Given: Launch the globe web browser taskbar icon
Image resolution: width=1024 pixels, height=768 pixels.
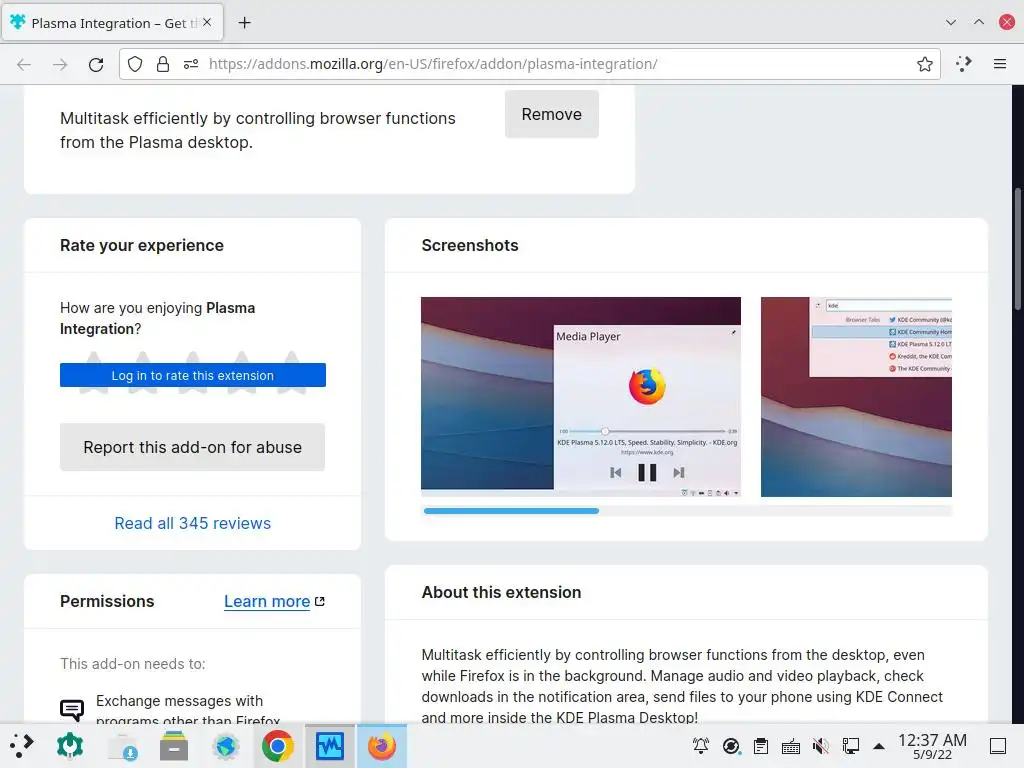Looking at the screenshot, I should click(226, 746).
